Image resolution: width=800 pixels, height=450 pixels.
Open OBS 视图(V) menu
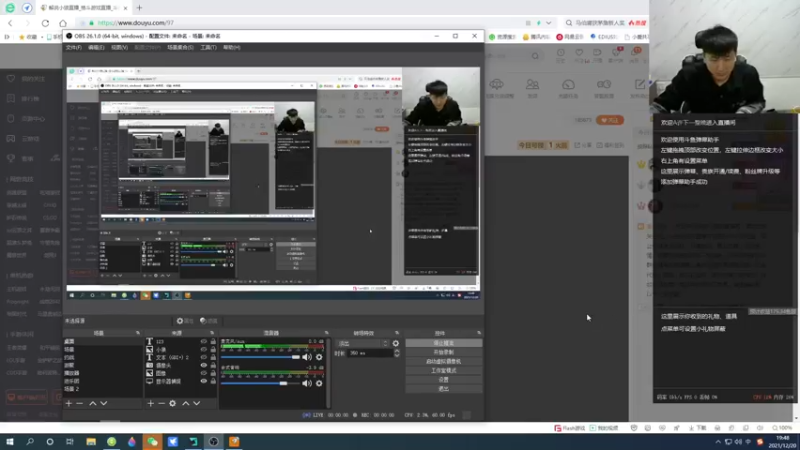point(119,47)
